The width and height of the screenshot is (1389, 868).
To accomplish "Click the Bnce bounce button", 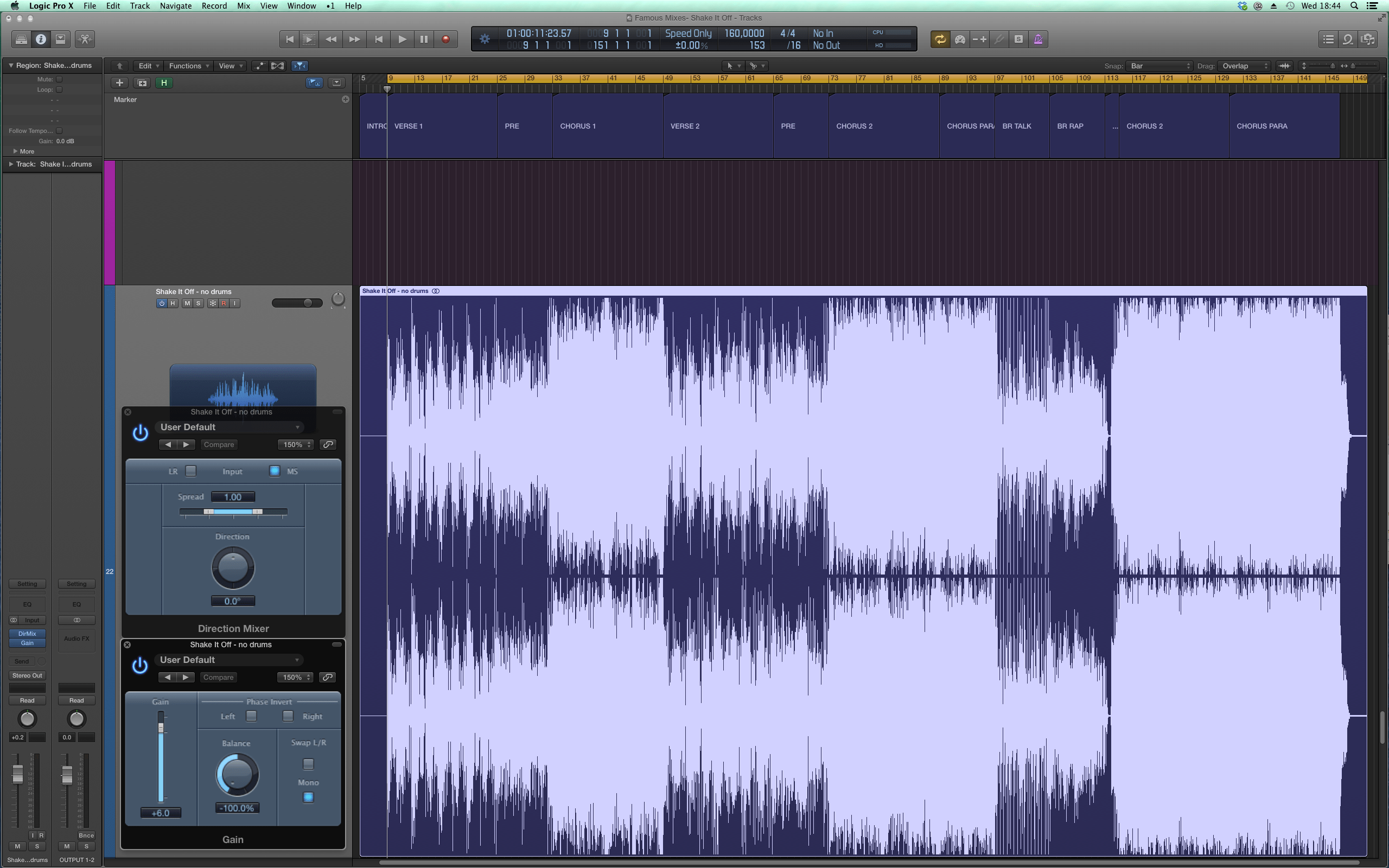I will 86,835.
